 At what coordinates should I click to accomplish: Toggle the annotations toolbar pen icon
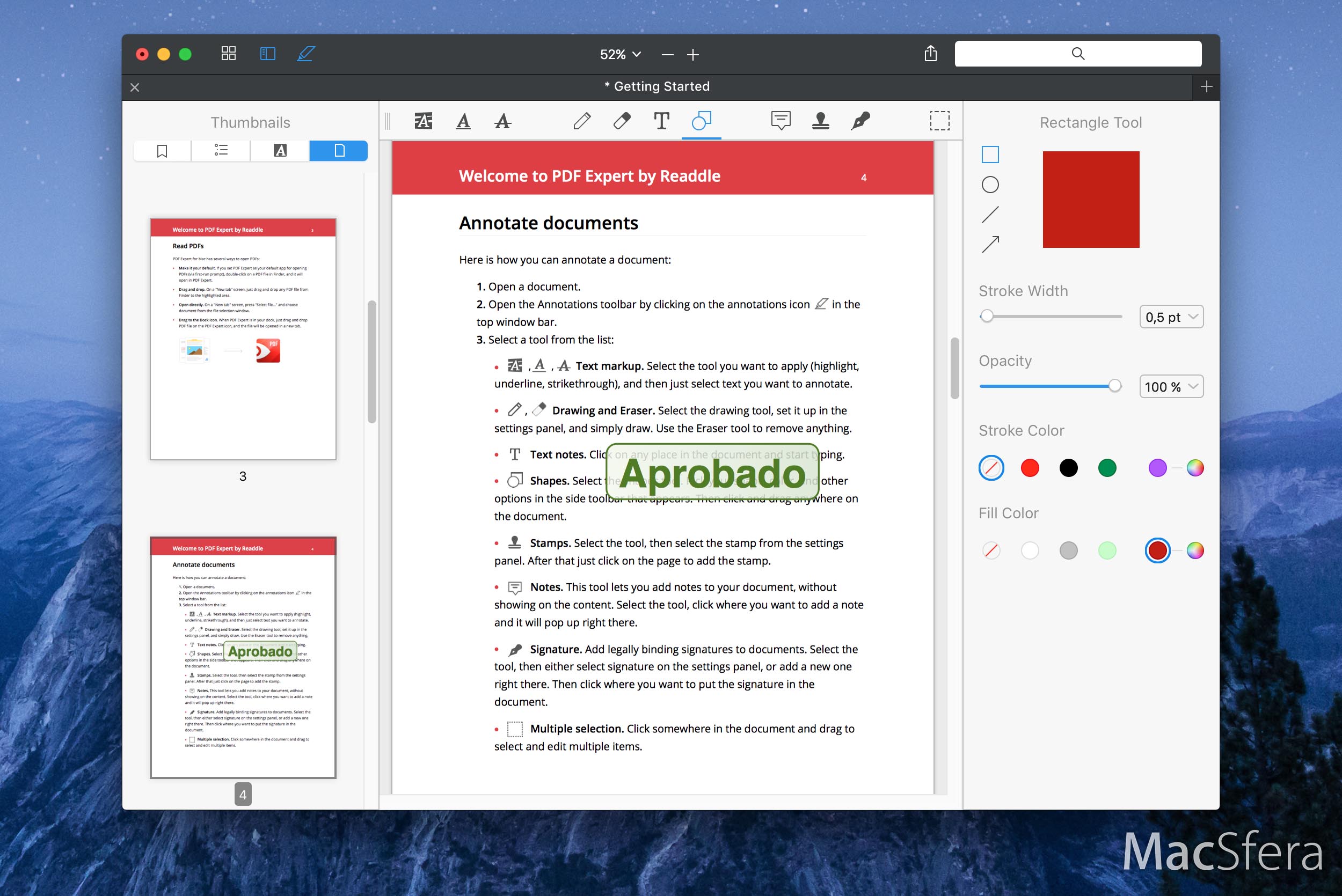click(x=306, y=54)
